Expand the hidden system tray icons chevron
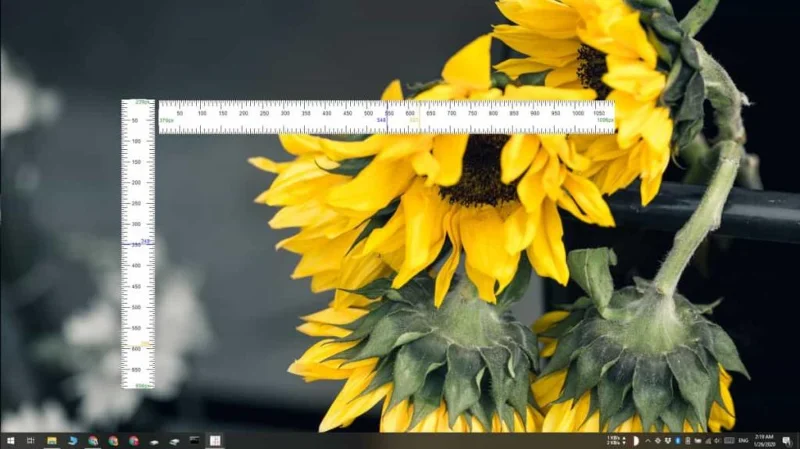Viewport: 800px width, 449px height. pos(648,441)
